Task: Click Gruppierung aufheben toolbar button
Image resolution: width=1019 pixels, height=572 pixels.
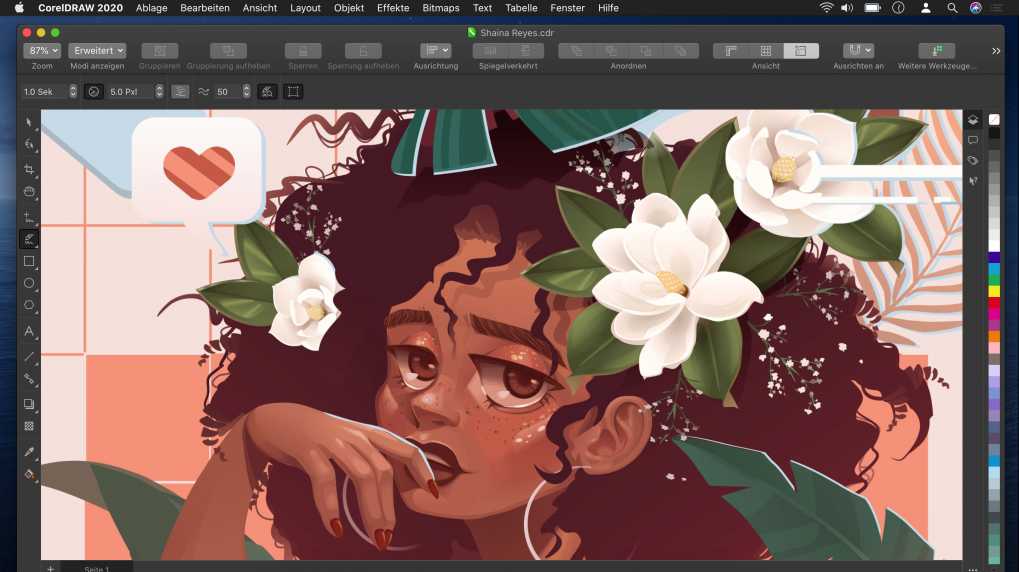Action: [x=228, y=51]
